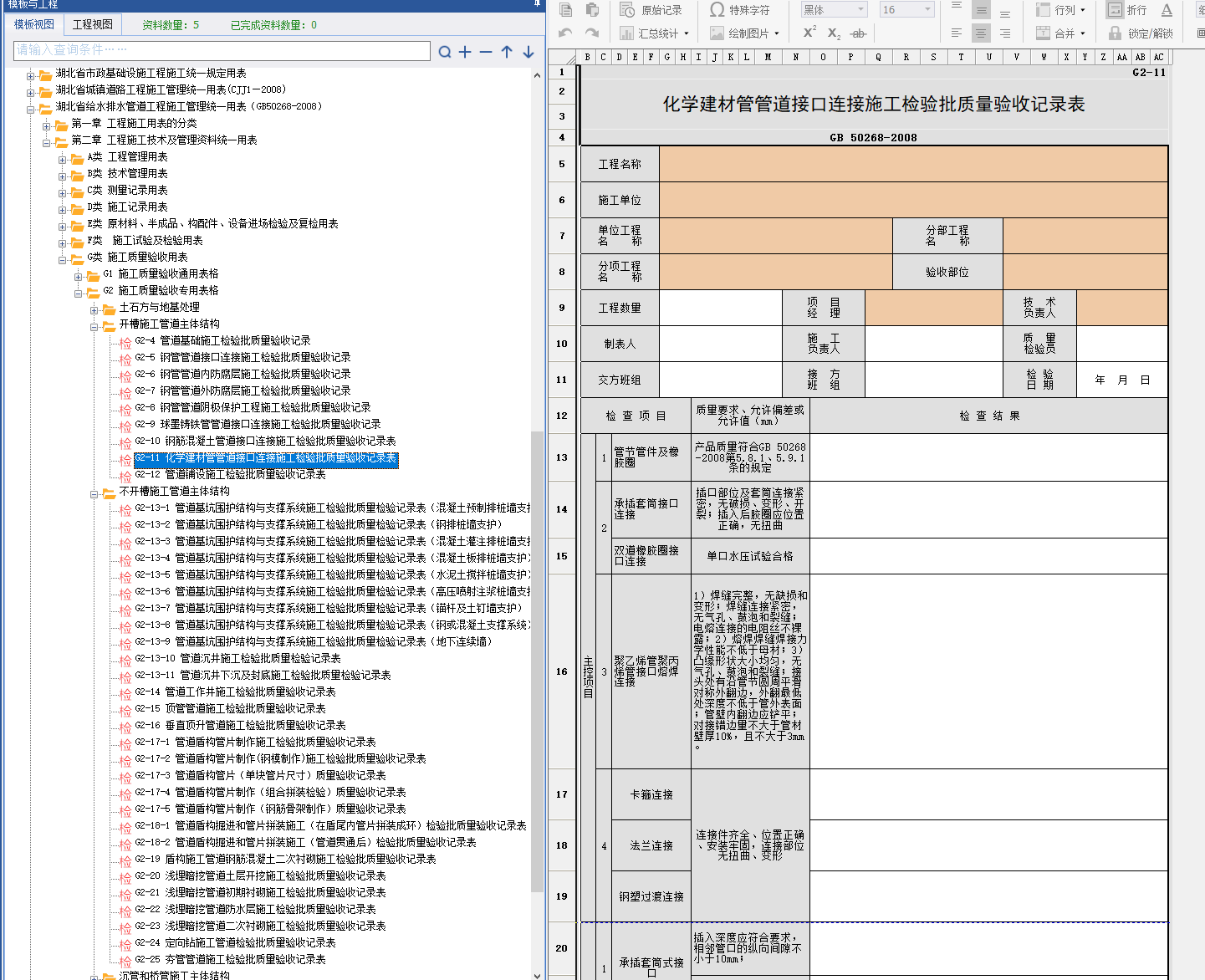Click the search condition input field
Image resolution: width=1205 pixels, height=980 pixels.
point(222,50)
